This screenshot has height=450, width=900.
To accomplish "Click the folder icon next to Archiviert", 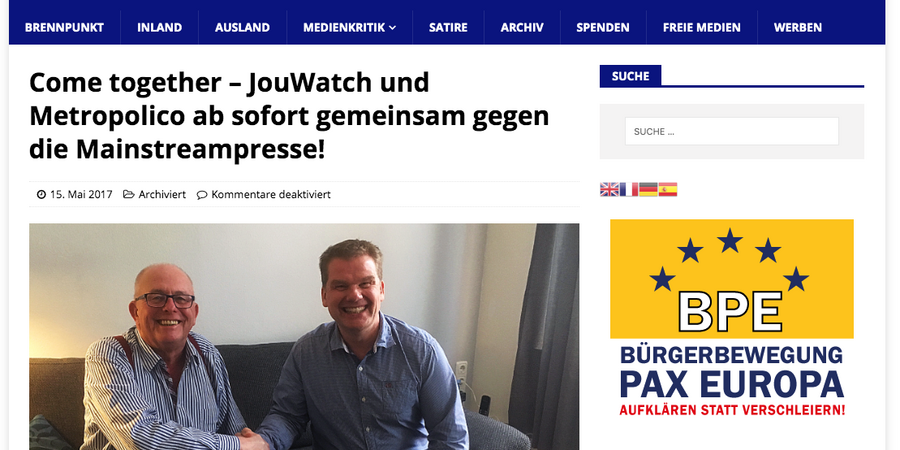I will point(129,195).
